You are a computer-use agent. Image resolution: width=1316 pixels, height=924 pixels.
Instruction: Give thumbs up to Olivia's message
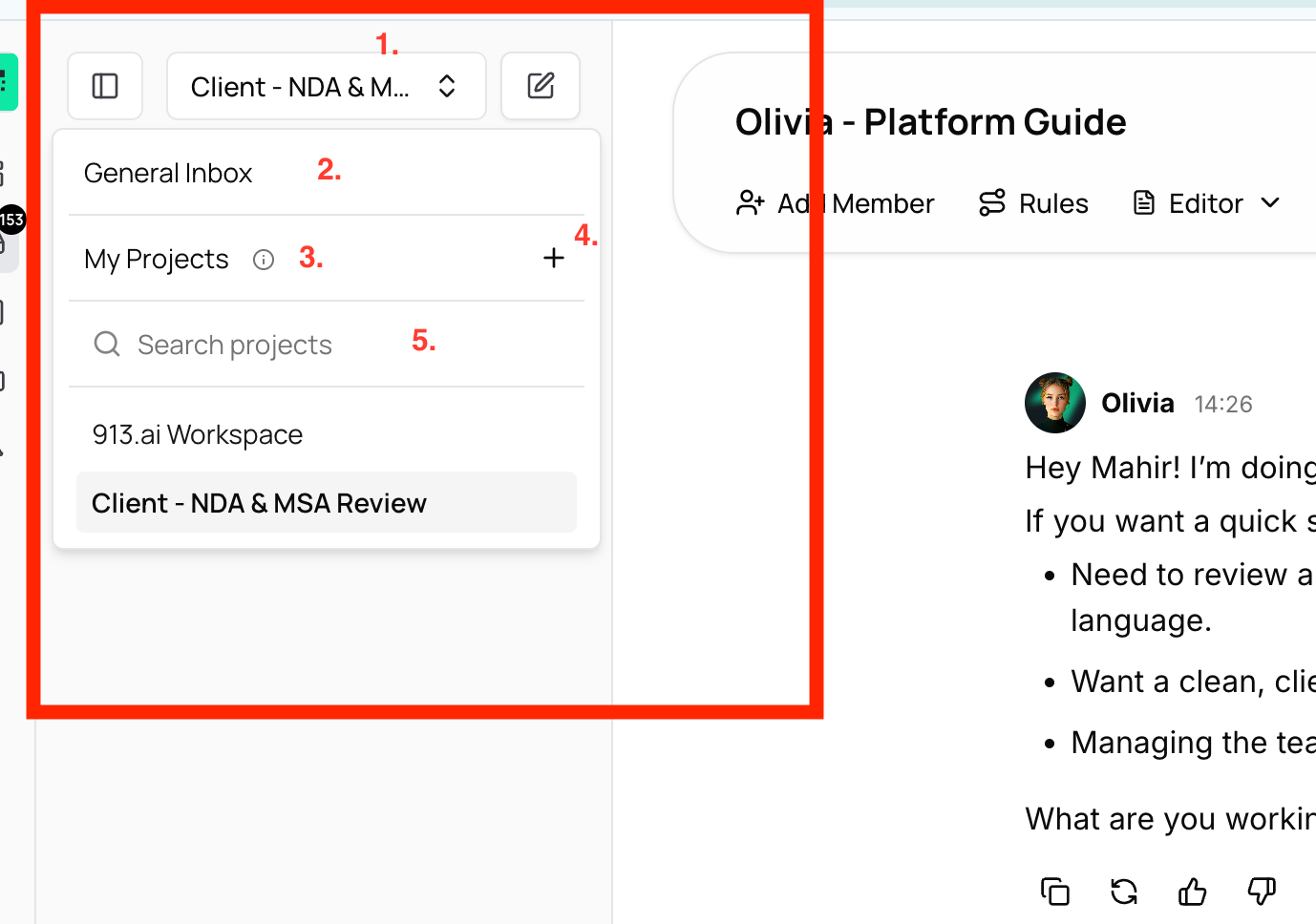coord(1192,892)
